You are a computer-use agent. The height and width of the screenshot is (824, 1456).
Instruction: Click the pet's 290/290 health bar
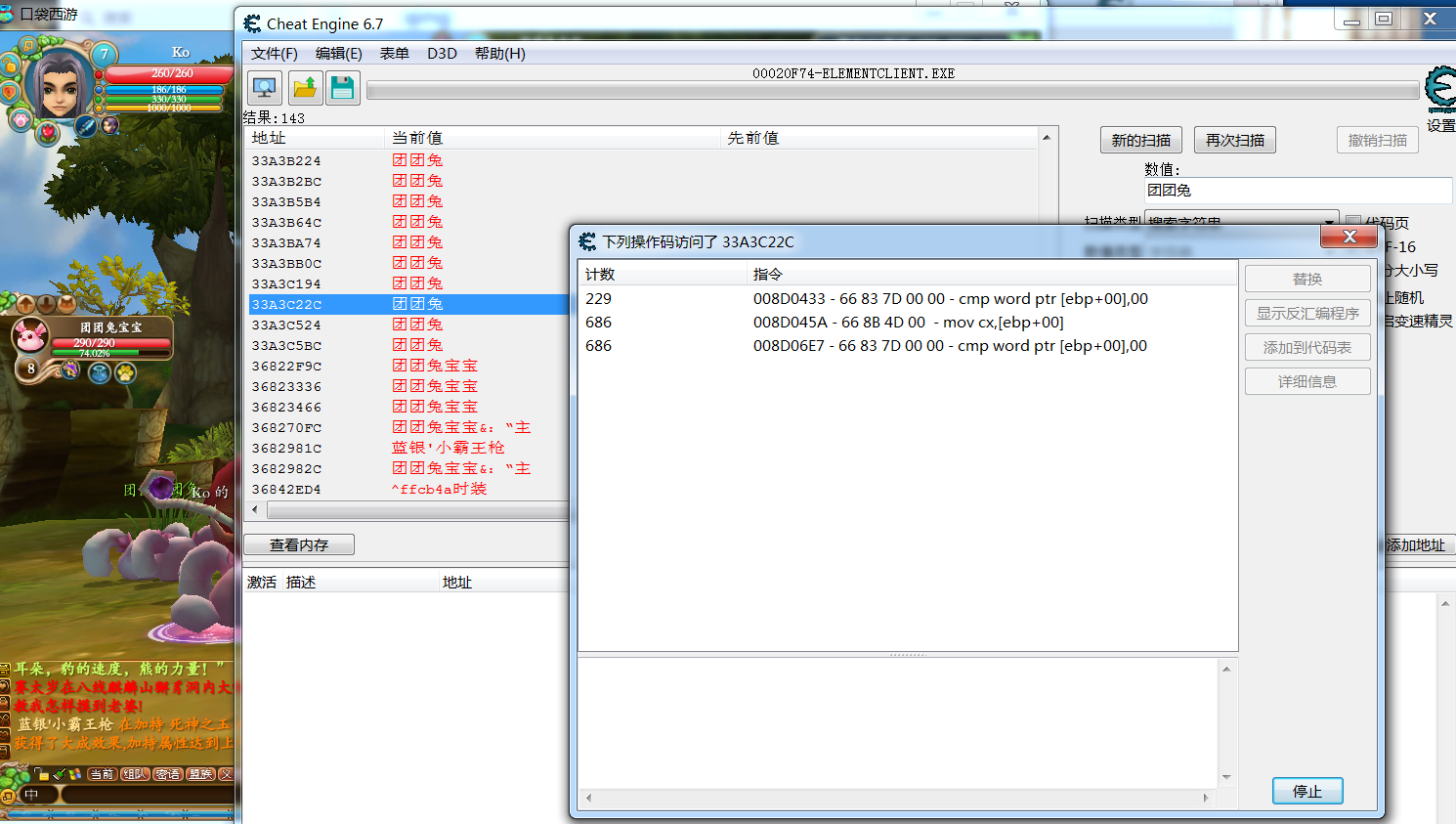(x=112, y=343)
